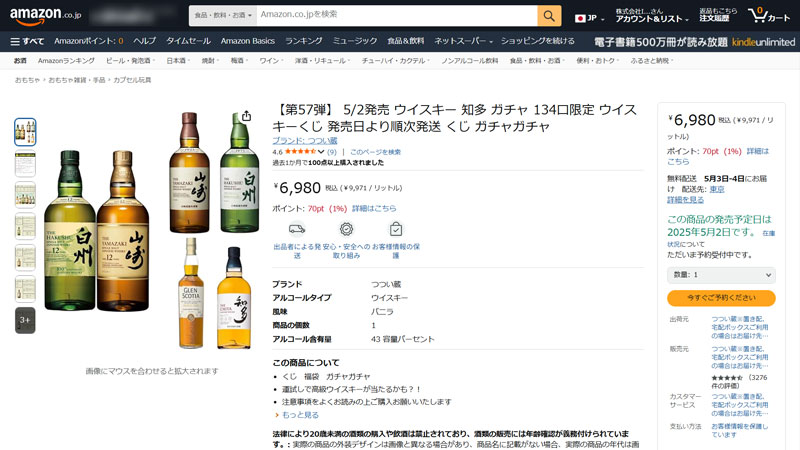Open the shopping cart icon
Screen dimensions: 800x450
point(768,15)
